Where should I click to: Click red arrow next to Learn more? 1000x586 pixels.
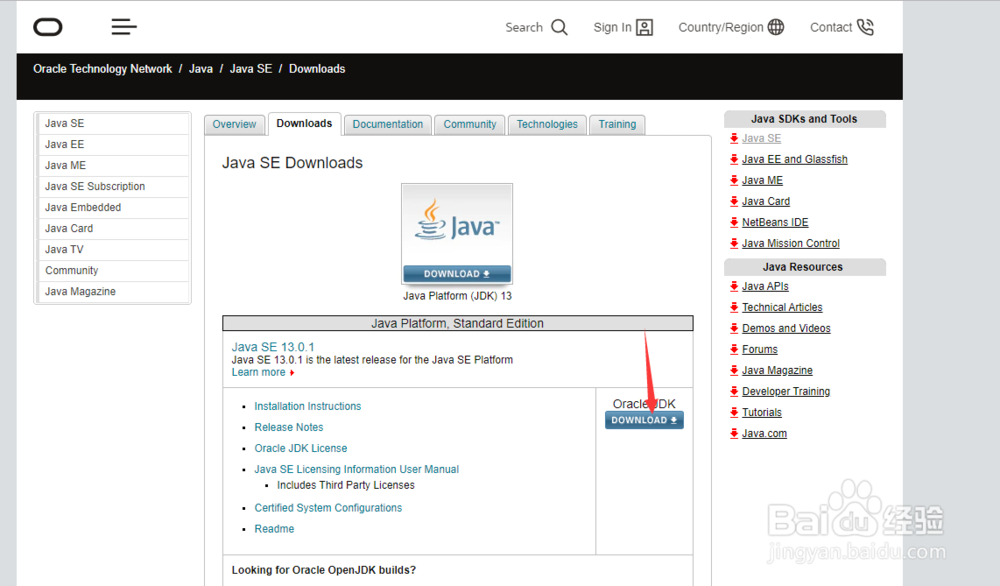[292, 373]
